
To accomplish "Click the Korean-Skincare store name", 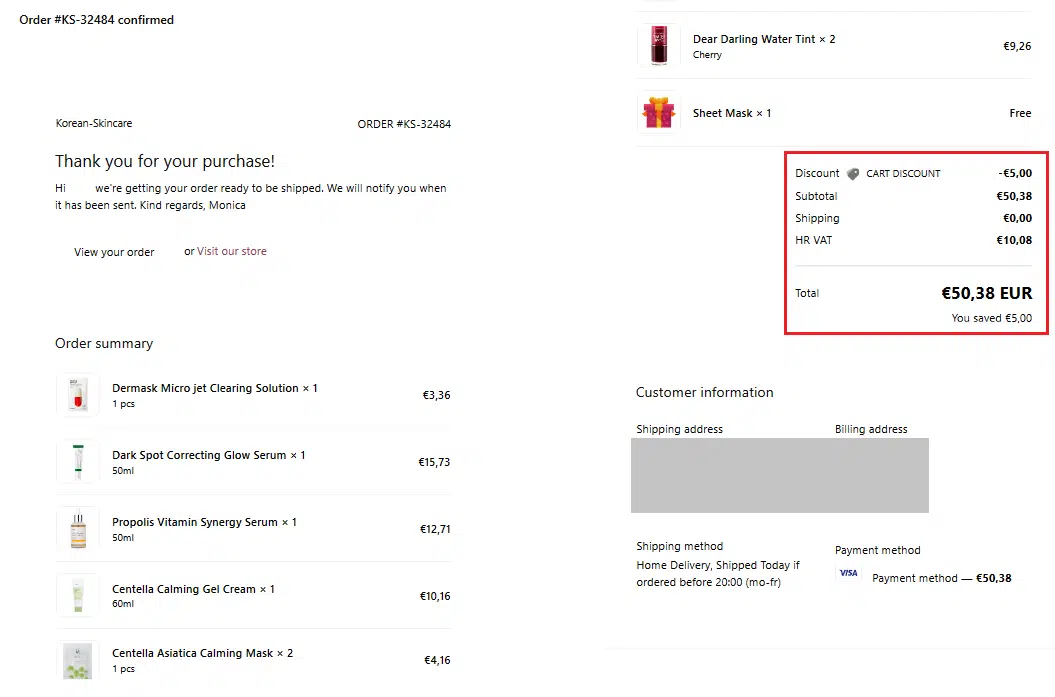I will 94,124.
